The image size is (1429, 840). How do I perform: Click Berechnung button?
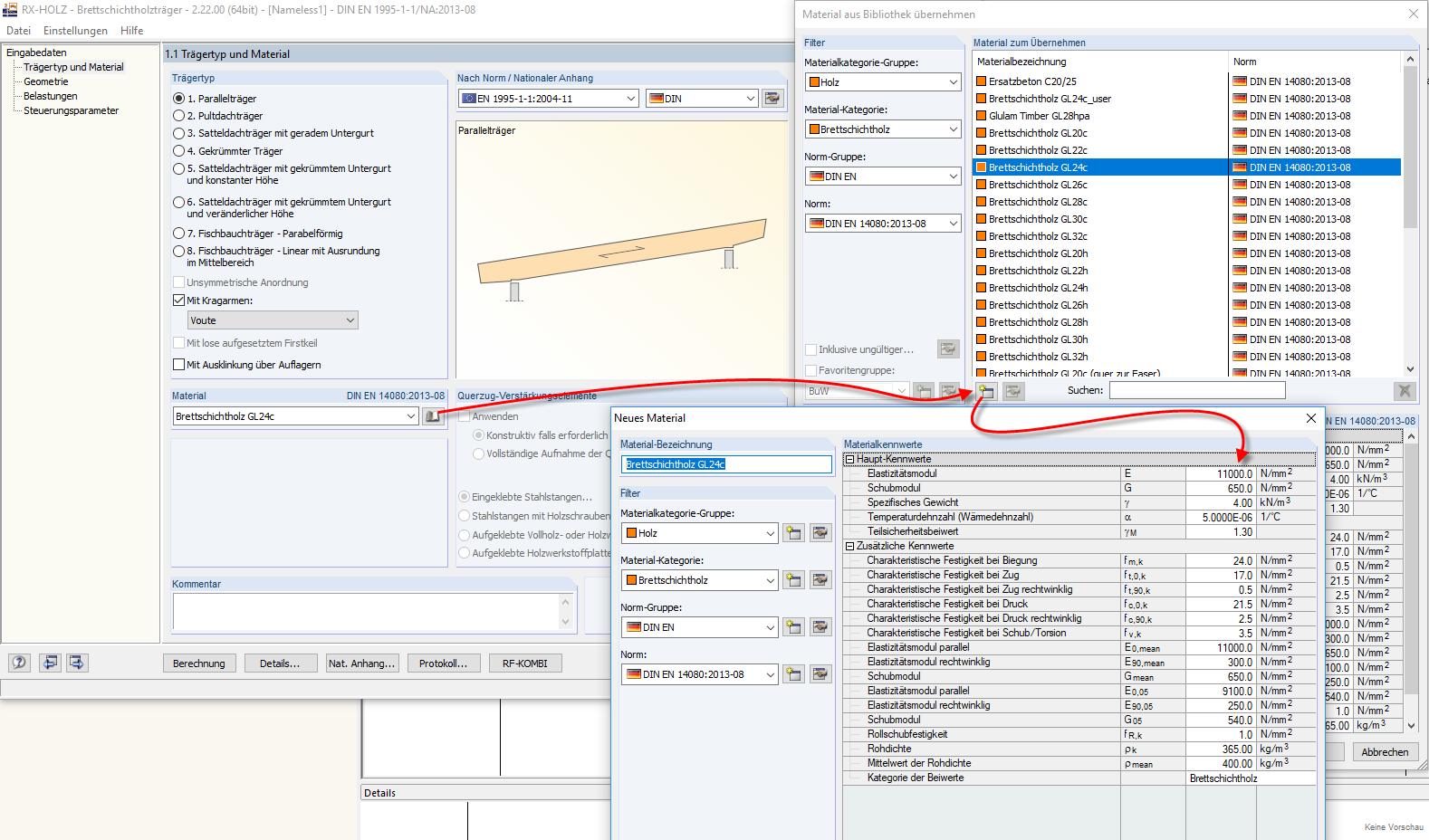pos(199,663)
